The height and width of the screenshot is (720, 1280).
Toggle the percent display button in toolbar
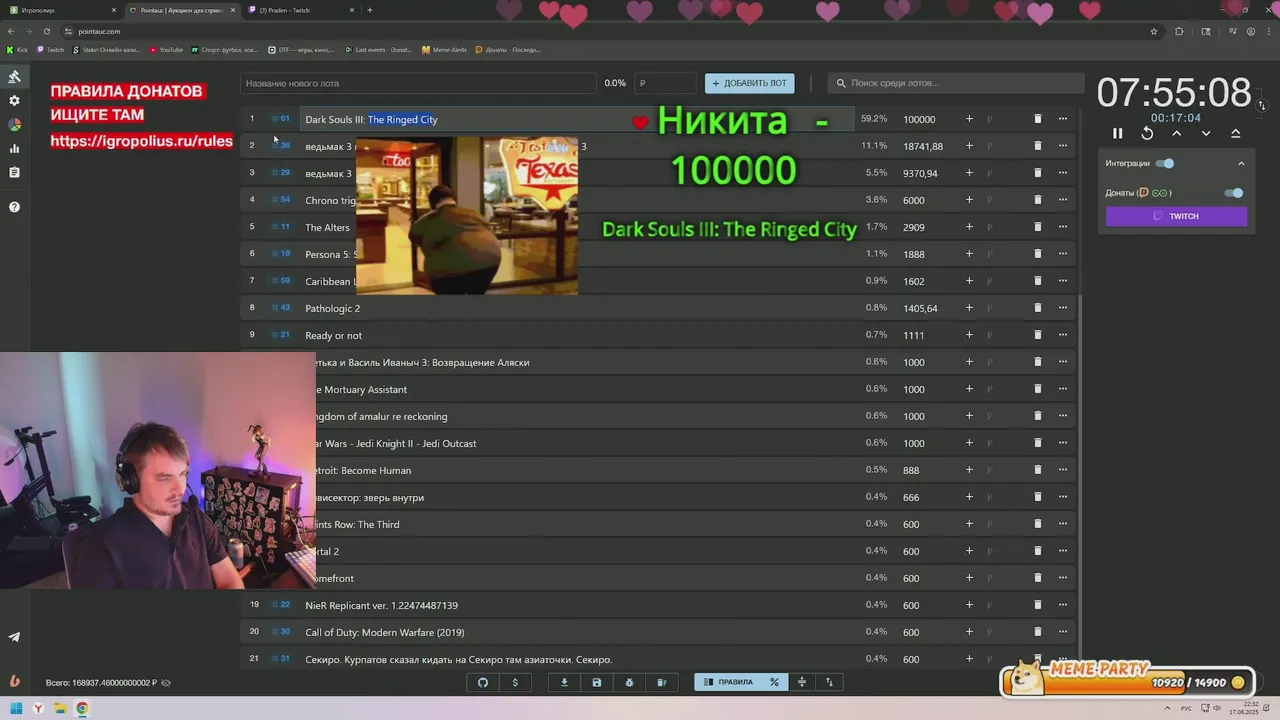774,682
